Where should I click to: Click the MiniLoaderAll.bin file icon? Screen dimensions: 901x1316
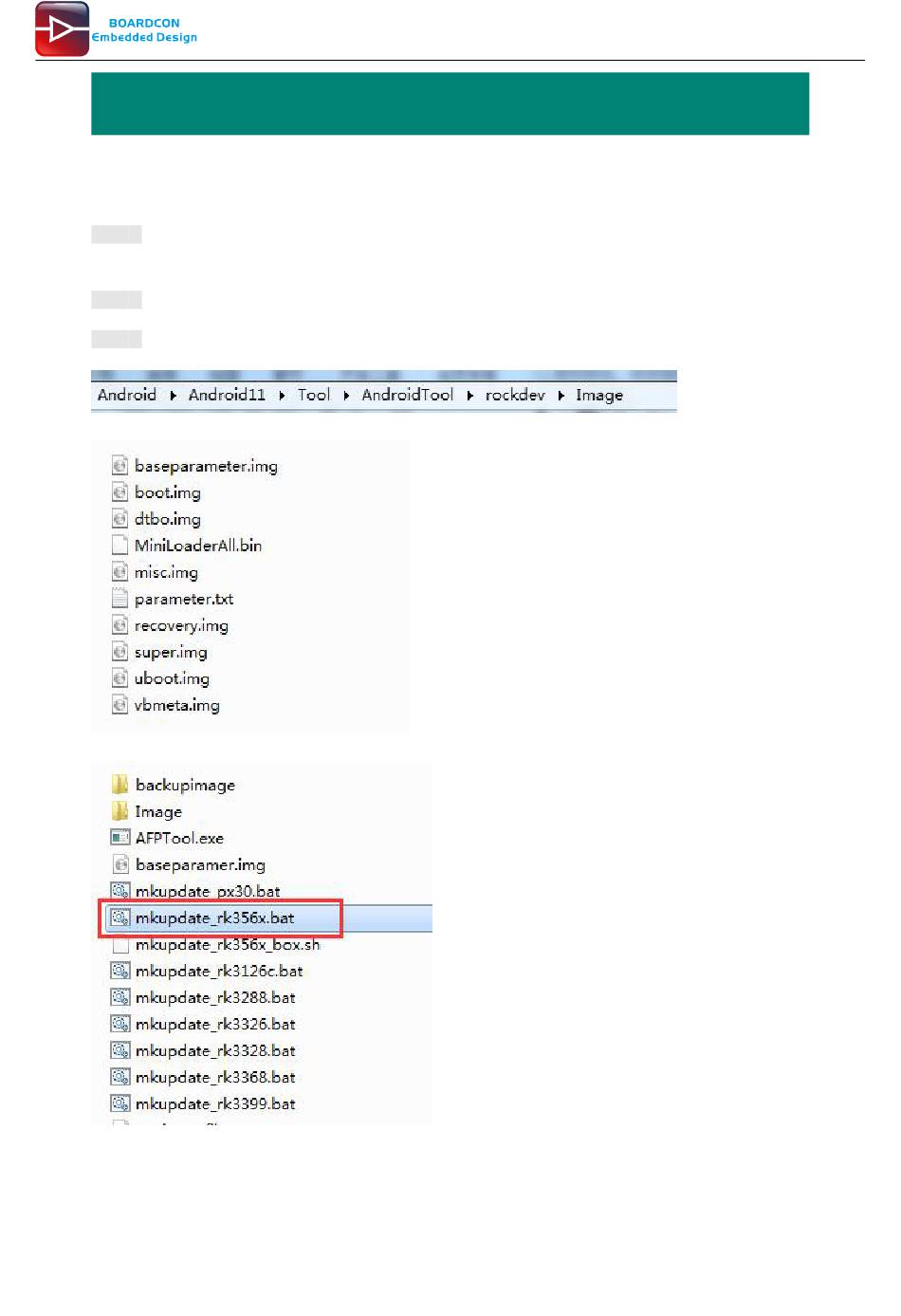click(x=120, y=546)
